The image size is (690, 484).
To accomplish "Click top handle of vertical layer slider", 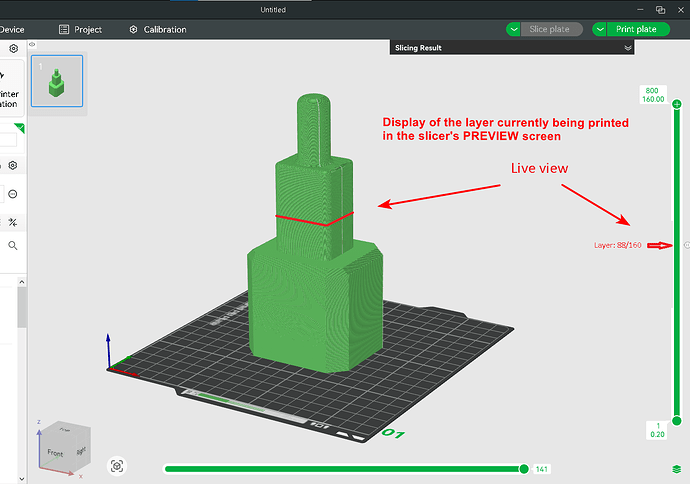I will pos(677,104).
